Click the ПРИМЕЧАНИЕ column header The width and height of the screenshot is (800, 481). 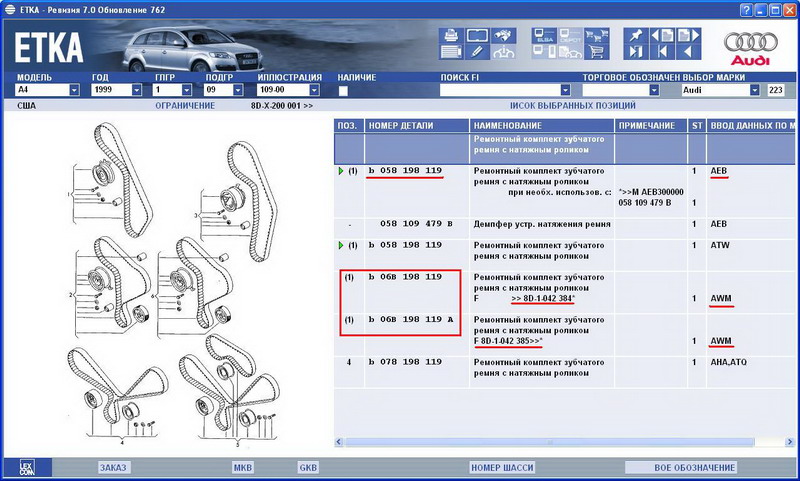[x=651, y=125]
